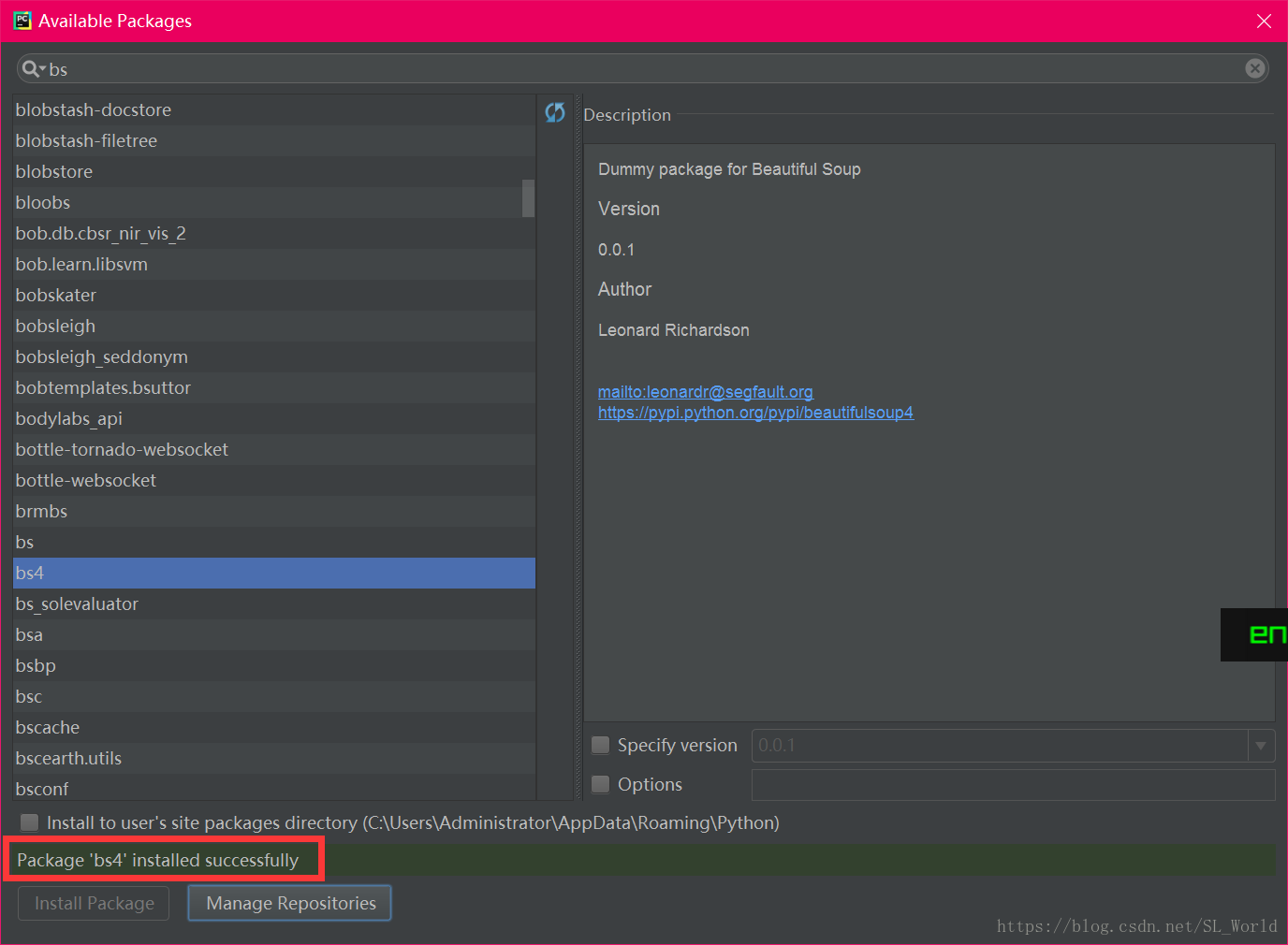This screenshot has height=945, width=1288.
Task: Select the bscache package
Action: point(274,727)
